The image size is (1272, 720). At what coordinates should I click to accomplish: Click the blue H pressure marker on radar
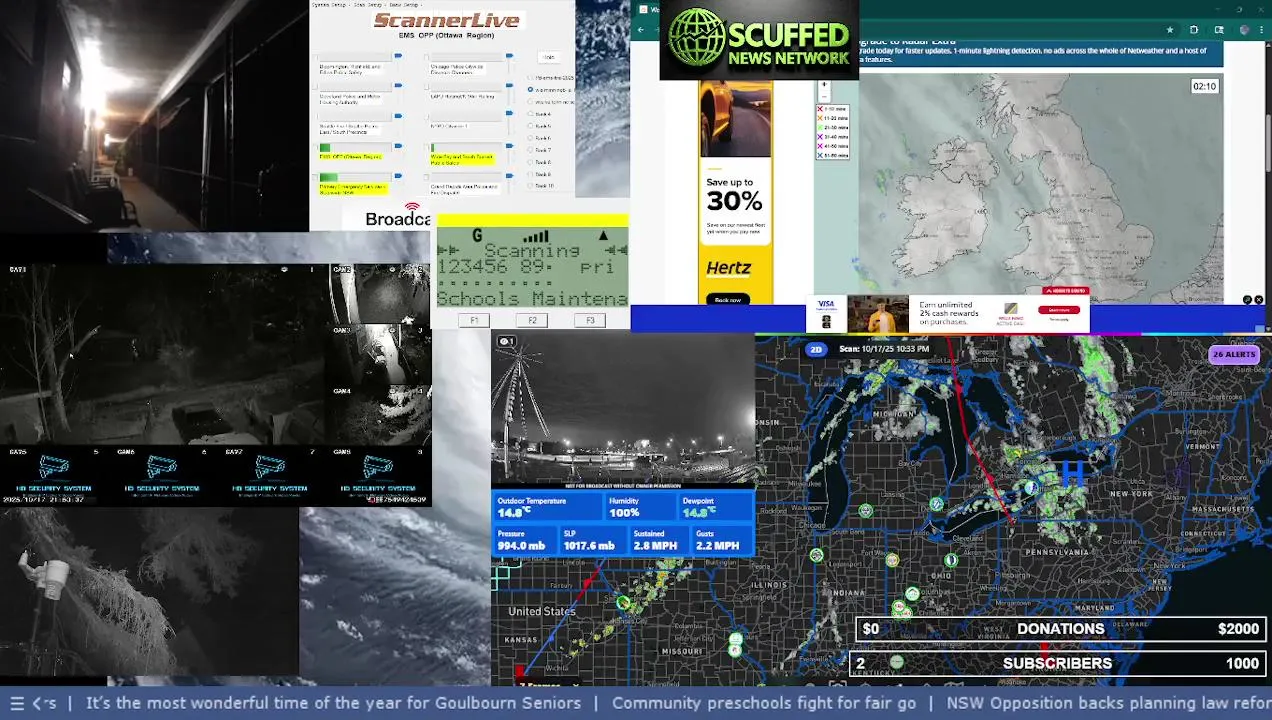1073,472
